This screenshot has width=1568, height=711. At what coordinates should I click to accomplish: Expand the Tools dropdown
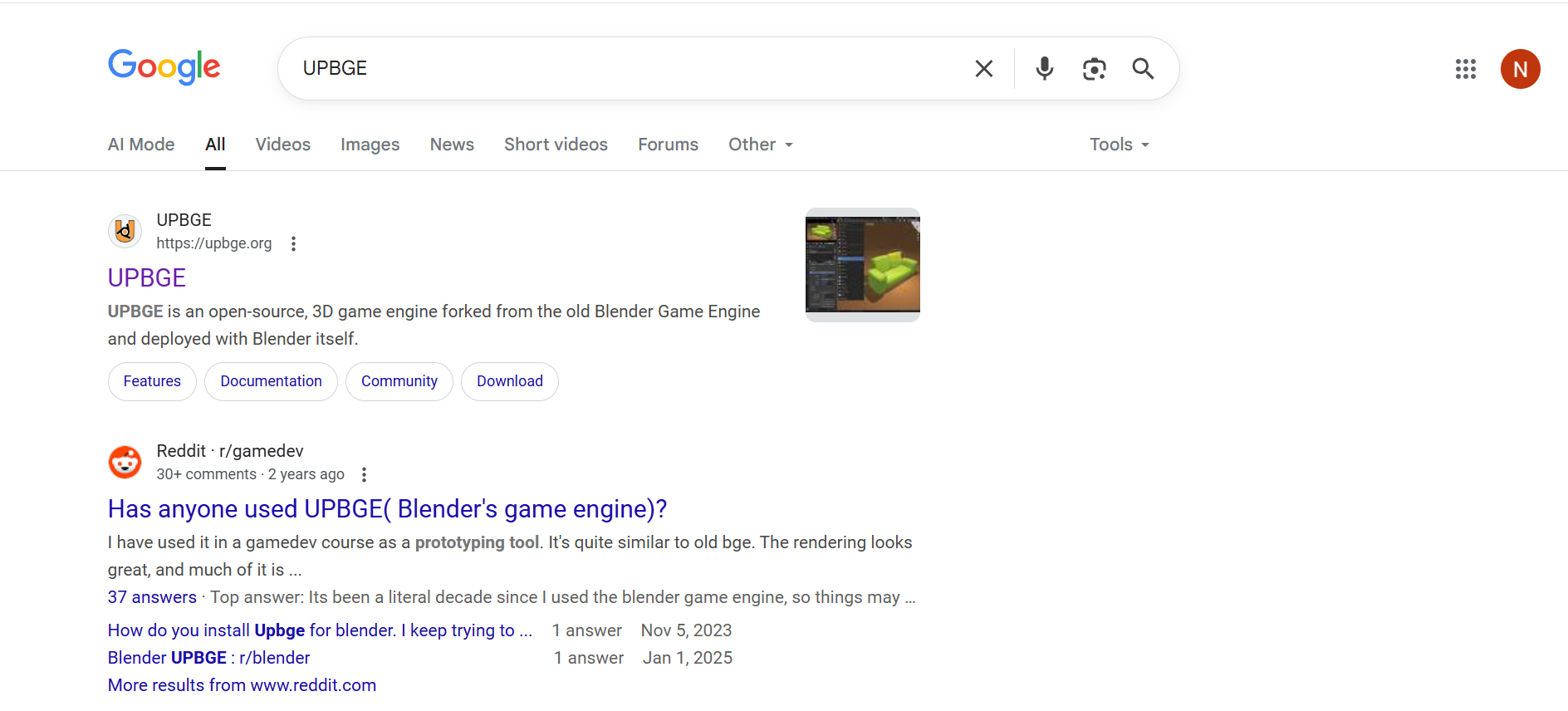point(1120,145)
